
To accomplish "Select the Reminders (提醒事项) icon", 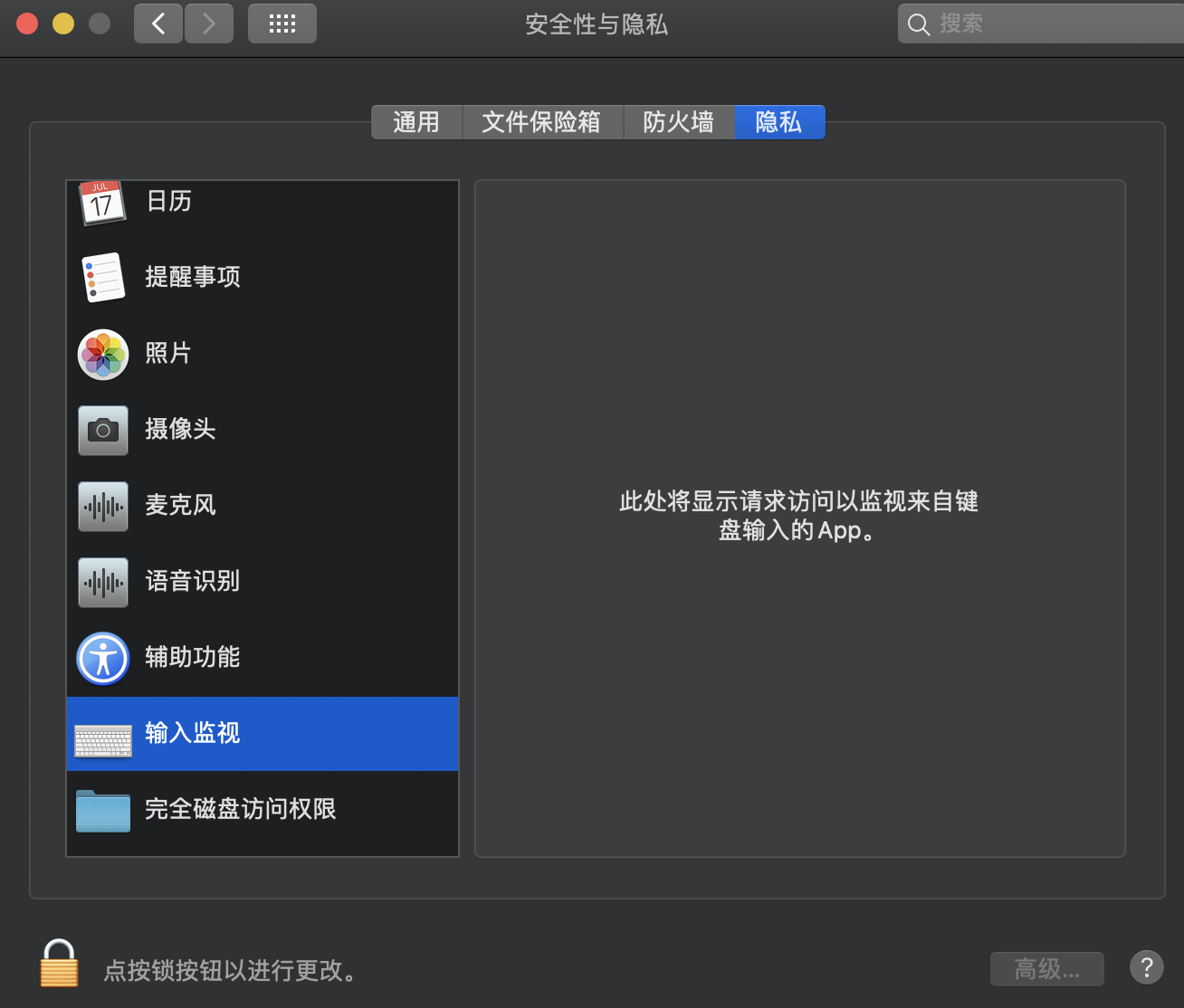I will click(x=103, y=277).
